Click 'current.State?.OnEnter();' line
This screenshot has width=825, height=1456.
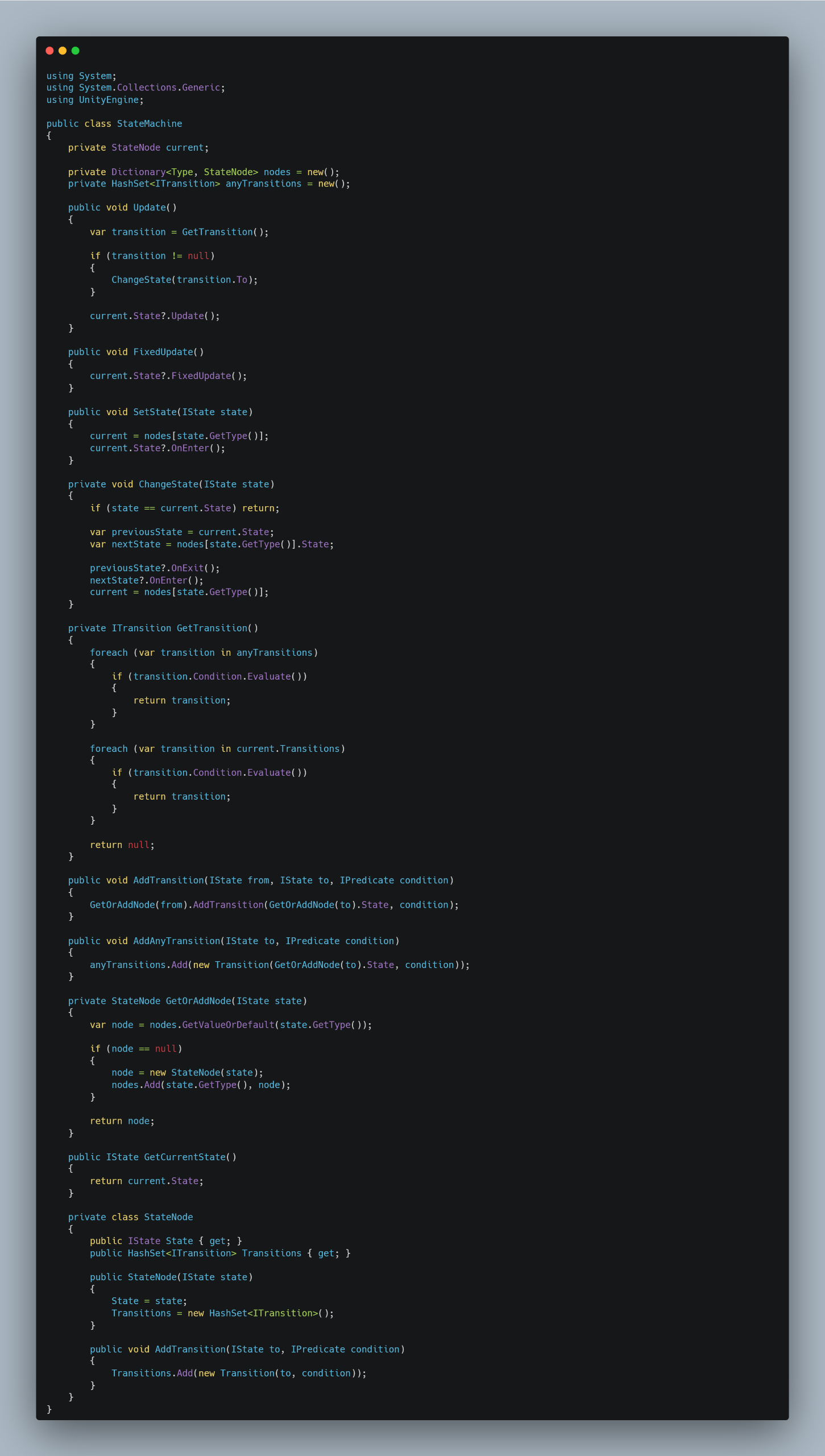157,448
